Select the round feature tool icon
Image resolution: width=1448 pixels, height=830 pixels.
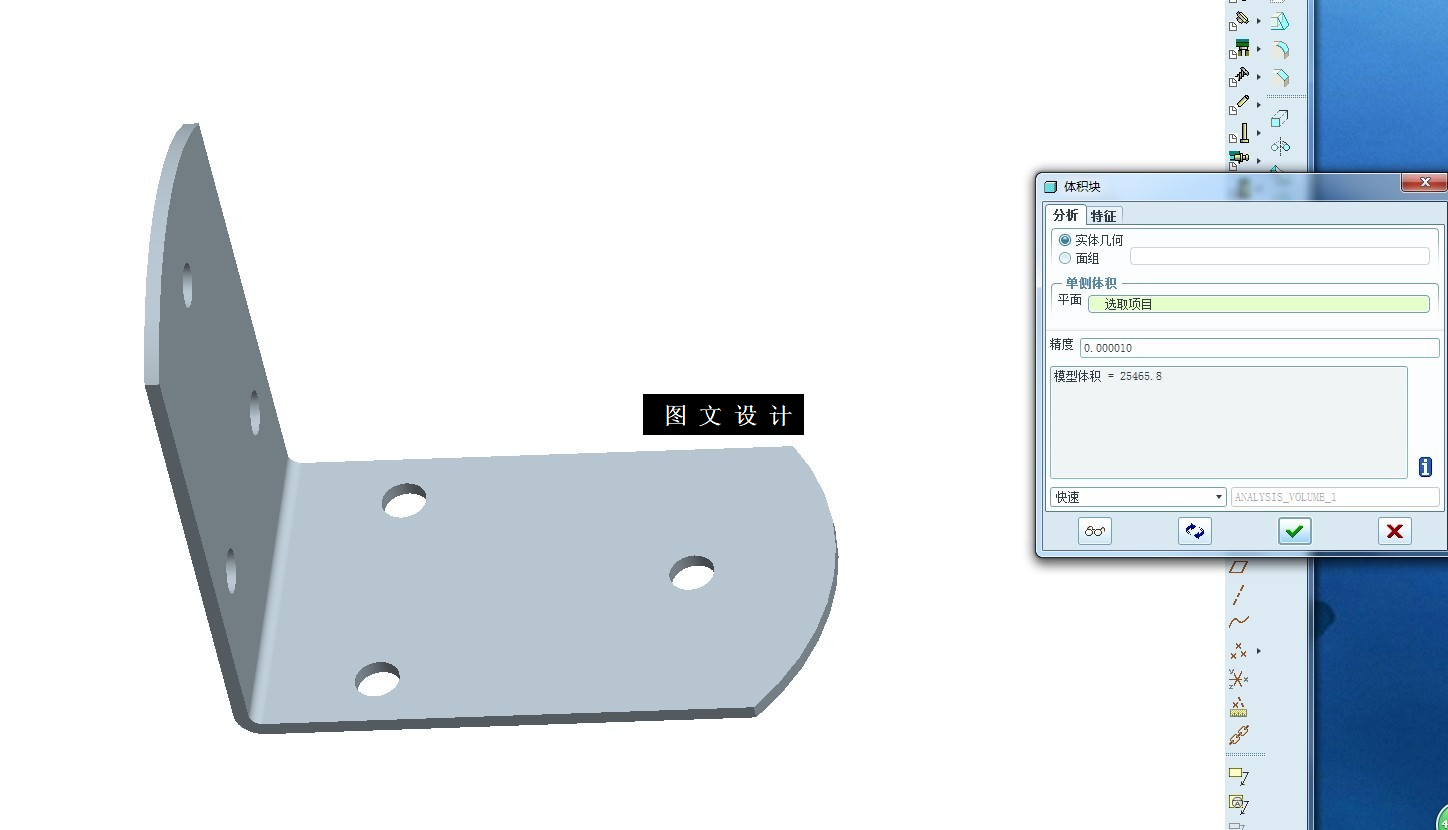[x=1280, y=50]
